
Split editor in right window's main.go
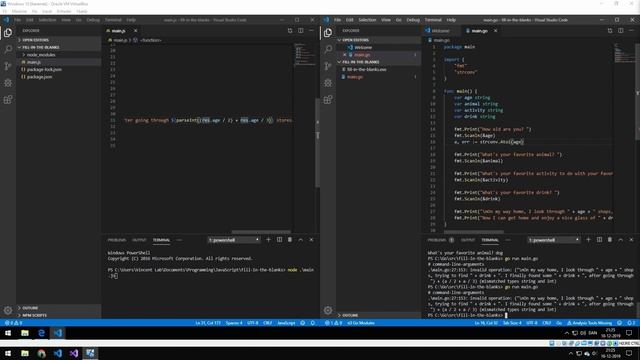point(620,31)
